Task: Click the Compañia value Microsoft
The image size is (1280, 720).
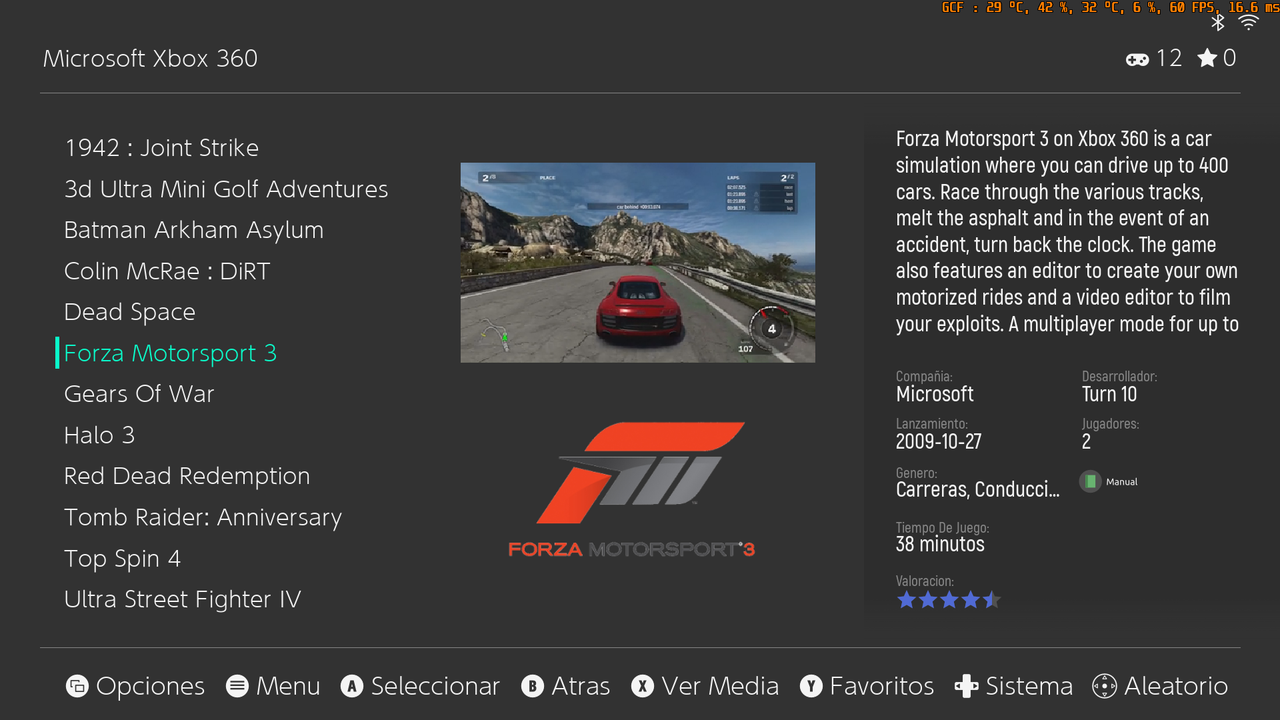Action: [935, 394]
